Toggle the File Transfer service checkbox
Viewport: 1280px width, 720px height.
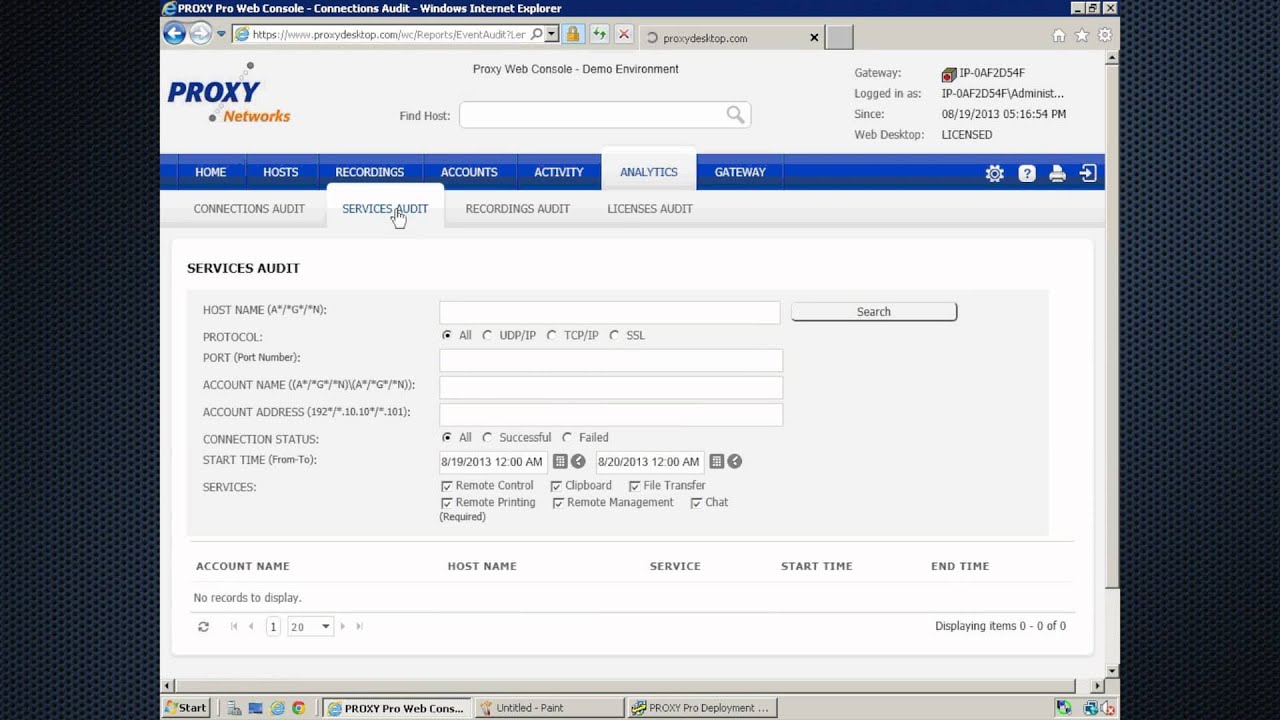[634, 486]
